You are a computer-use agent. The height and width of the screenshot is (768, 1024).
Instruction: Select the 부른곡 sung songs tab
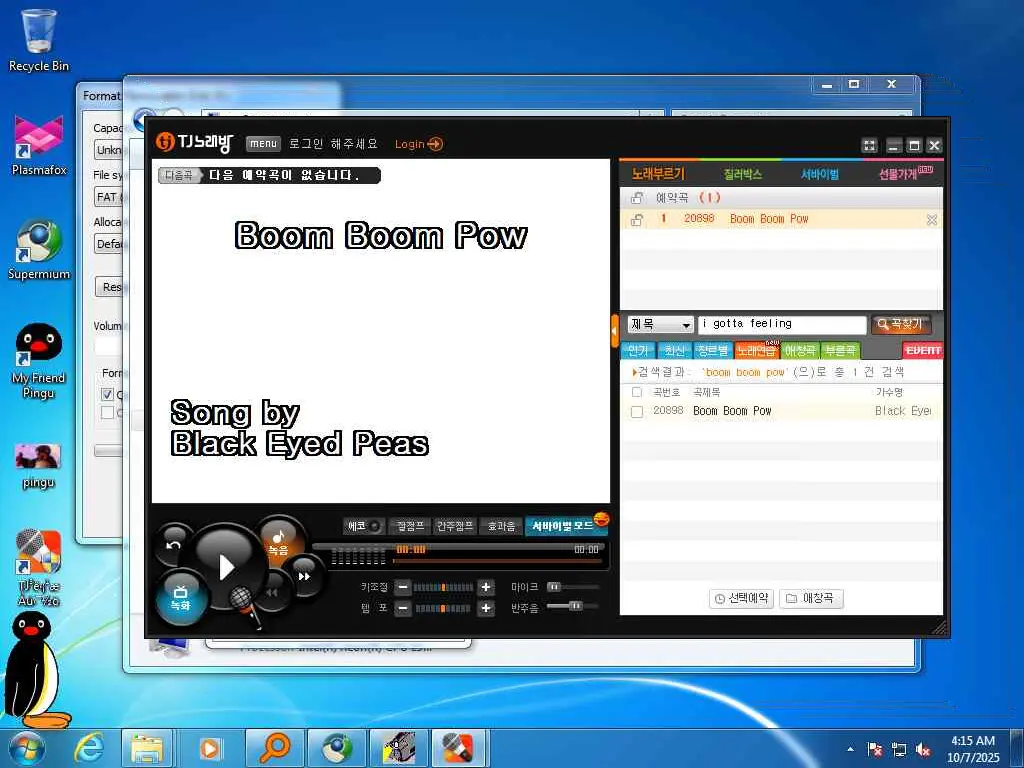pos(840,351)
